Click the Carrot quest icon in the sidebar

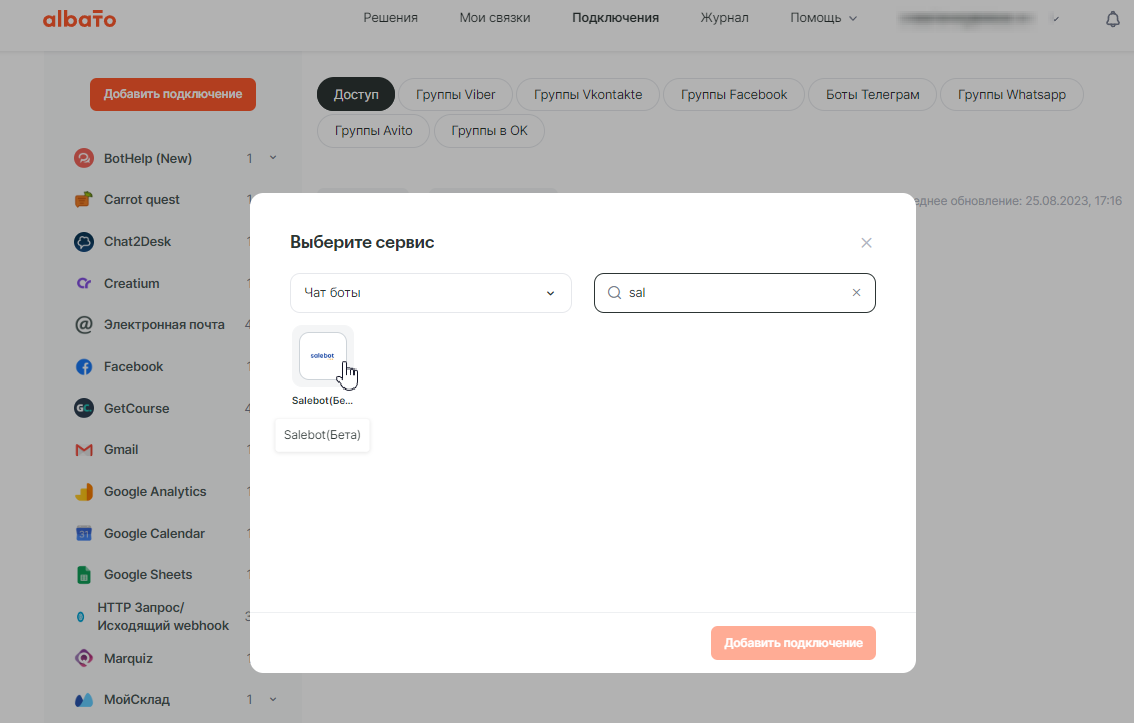point(84,200)
